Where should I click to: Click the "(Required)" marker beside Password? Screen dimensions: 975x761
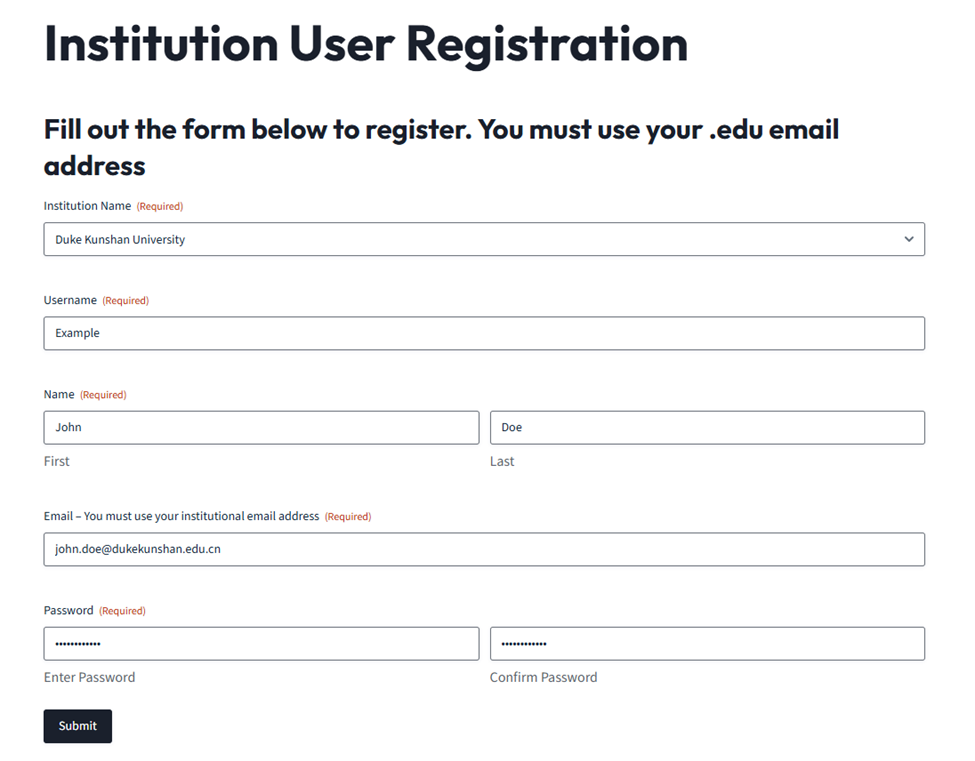point(122,611)
